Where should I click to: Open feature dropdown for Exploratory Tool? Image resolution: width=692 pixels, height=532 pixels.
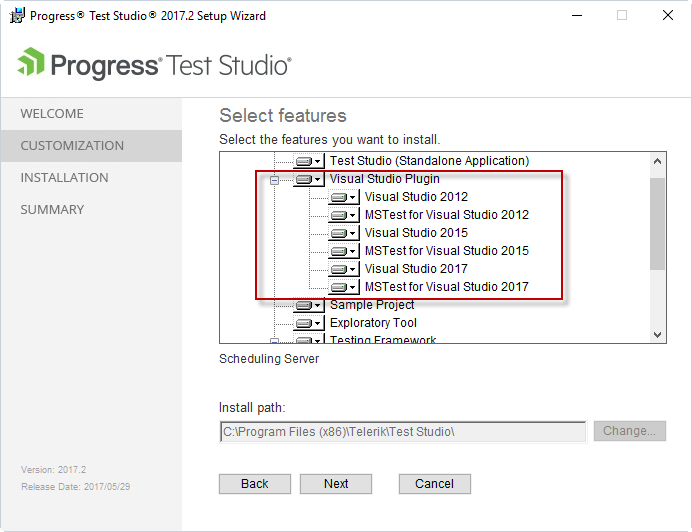coord(308,323)
